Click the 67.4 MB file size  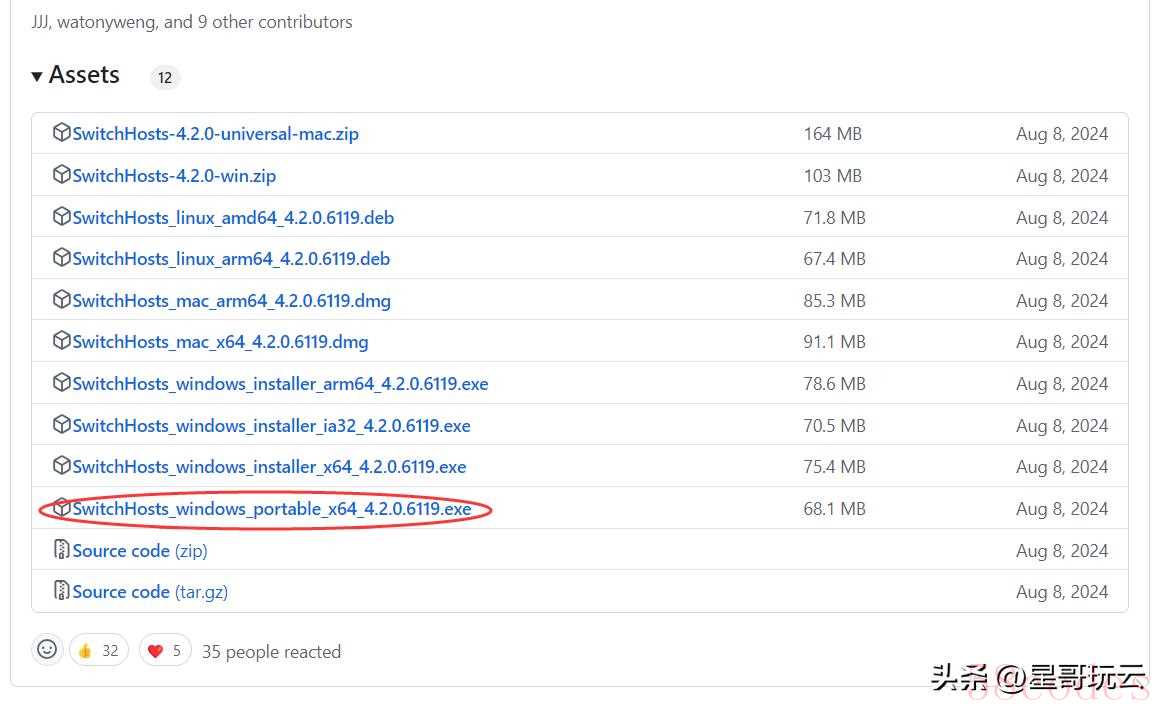pos(834,259)
